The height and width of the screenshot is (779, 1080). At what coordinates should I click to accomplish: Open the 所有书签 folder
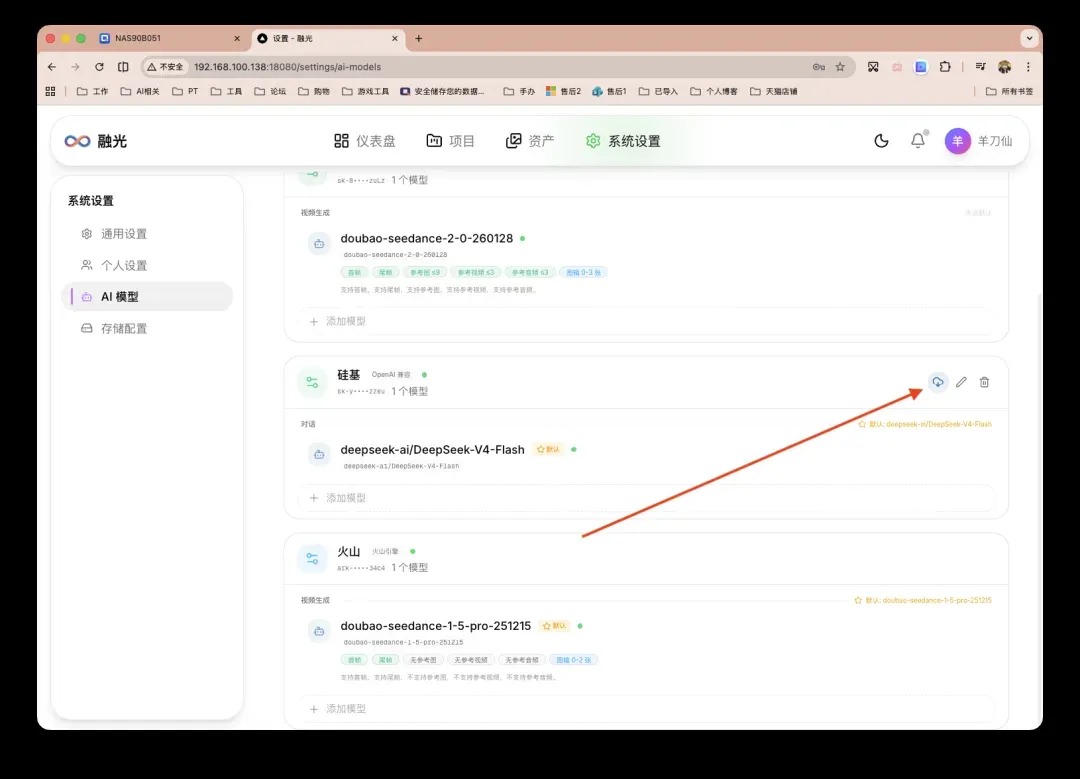click(1009, 91)
